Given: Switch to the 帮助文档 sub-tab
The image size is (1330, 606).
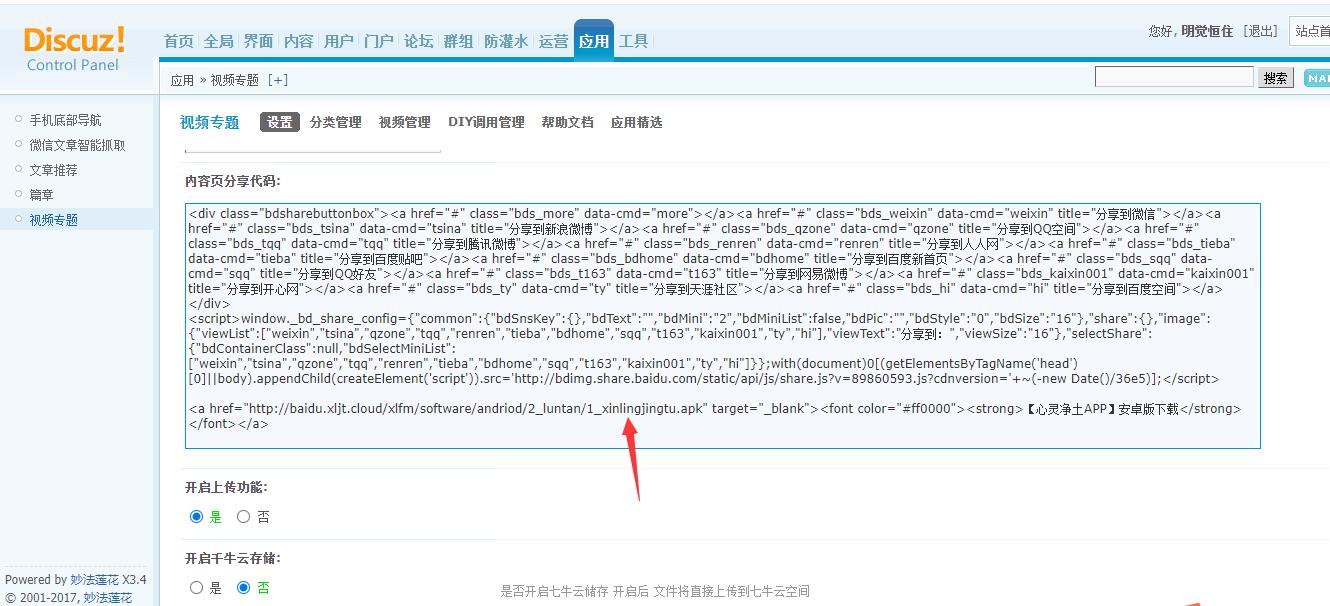Looking at the screenshot, I should (x=568, y=122).
